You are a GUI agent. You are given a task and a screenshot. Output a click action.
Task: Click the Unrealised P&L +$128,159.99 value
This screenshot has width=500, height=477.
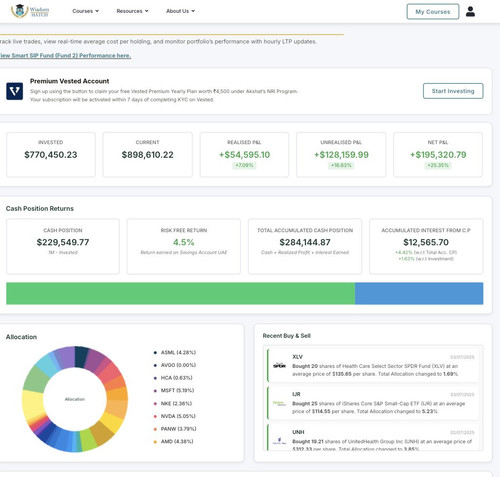(x=341, y=155)
